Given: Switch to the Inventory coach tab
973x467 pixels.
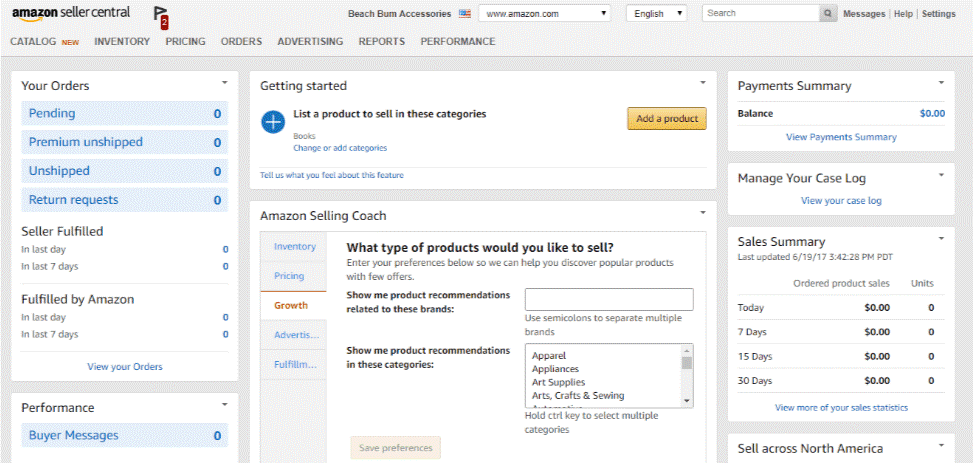Looking at the screenshot, I should click(293, 247).
